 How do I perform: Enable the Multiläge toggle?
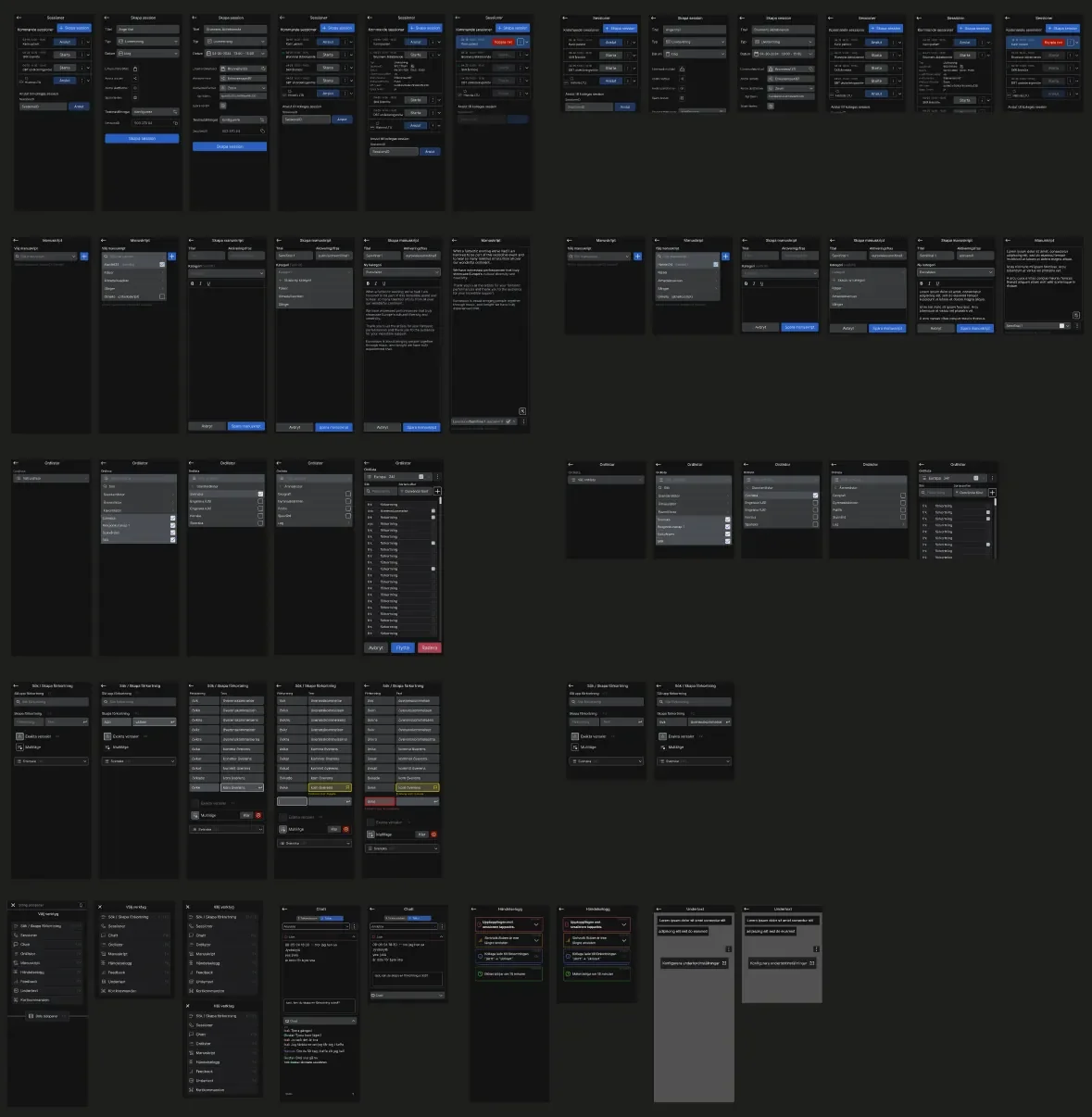[19, 747]
